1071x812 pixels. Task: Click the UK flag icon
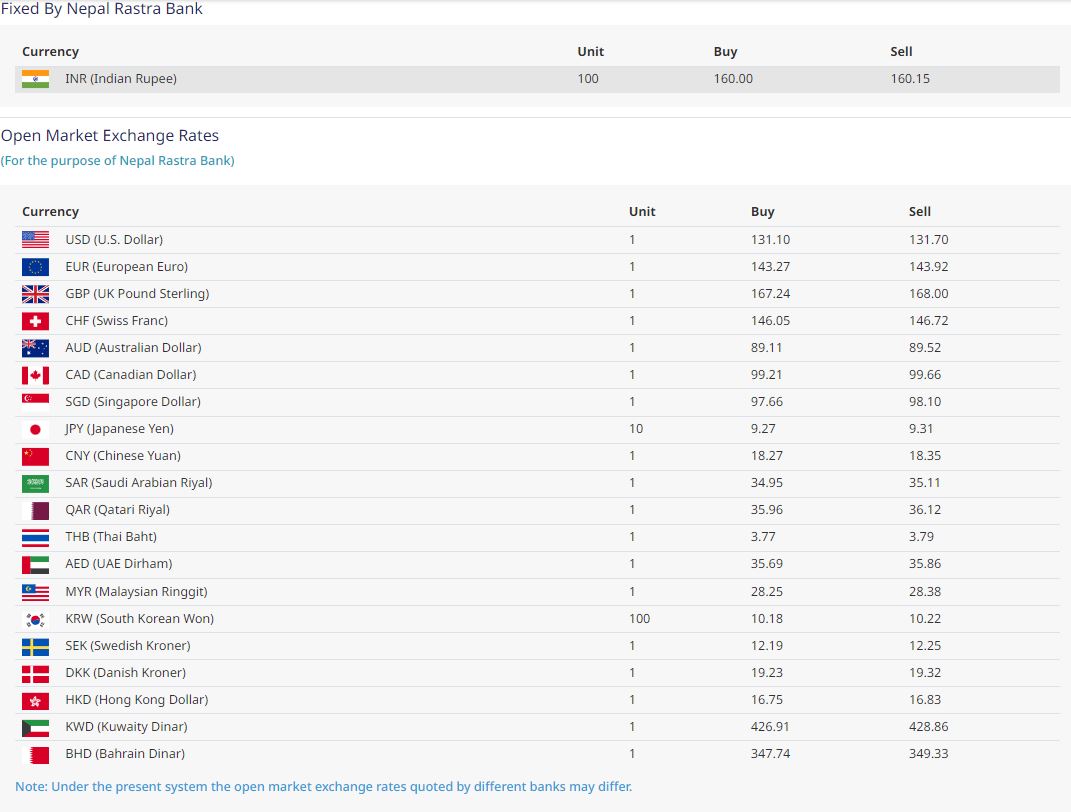[36, 294]
